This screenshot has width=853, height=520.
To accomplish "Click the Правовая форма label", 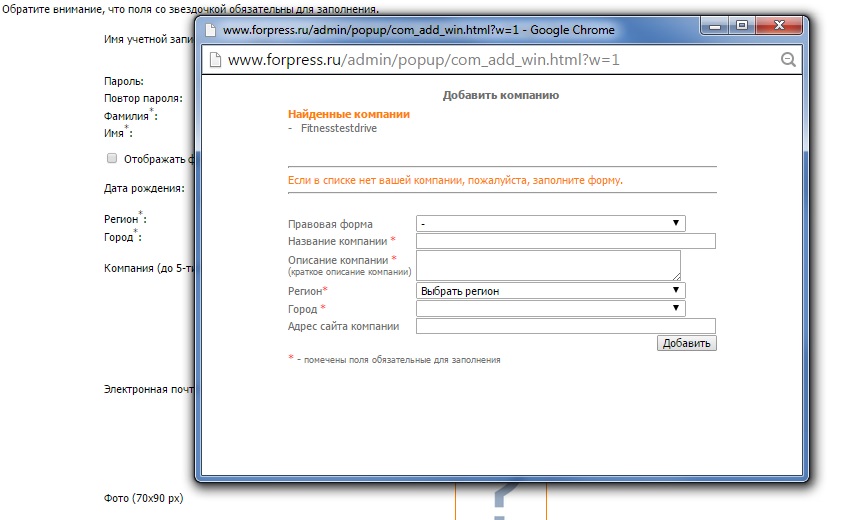I will click(330, 224).
